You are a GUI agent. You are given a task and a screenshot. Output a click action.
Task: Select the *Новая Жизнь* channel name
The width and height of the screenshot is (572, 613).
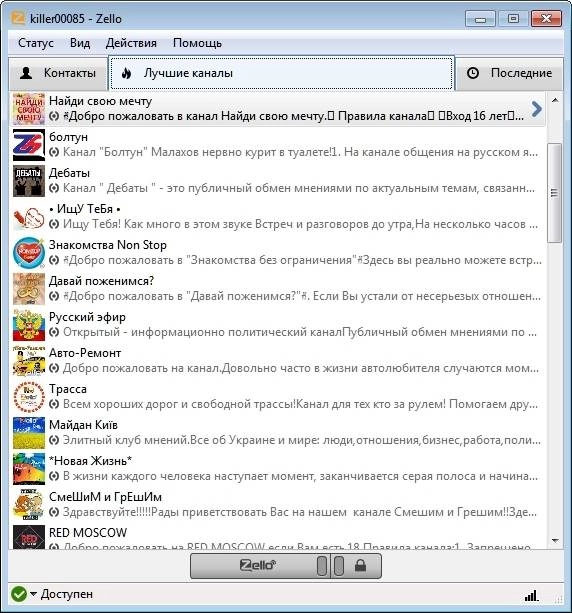point(90,461)
